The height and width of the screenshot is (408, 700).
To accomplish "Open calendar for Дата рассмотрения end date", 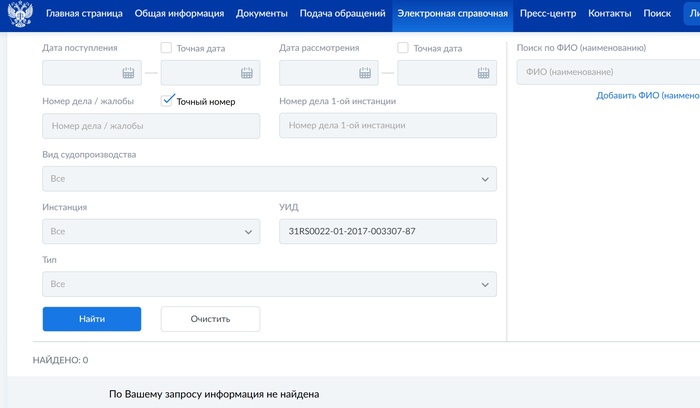I will coord(483,73).
